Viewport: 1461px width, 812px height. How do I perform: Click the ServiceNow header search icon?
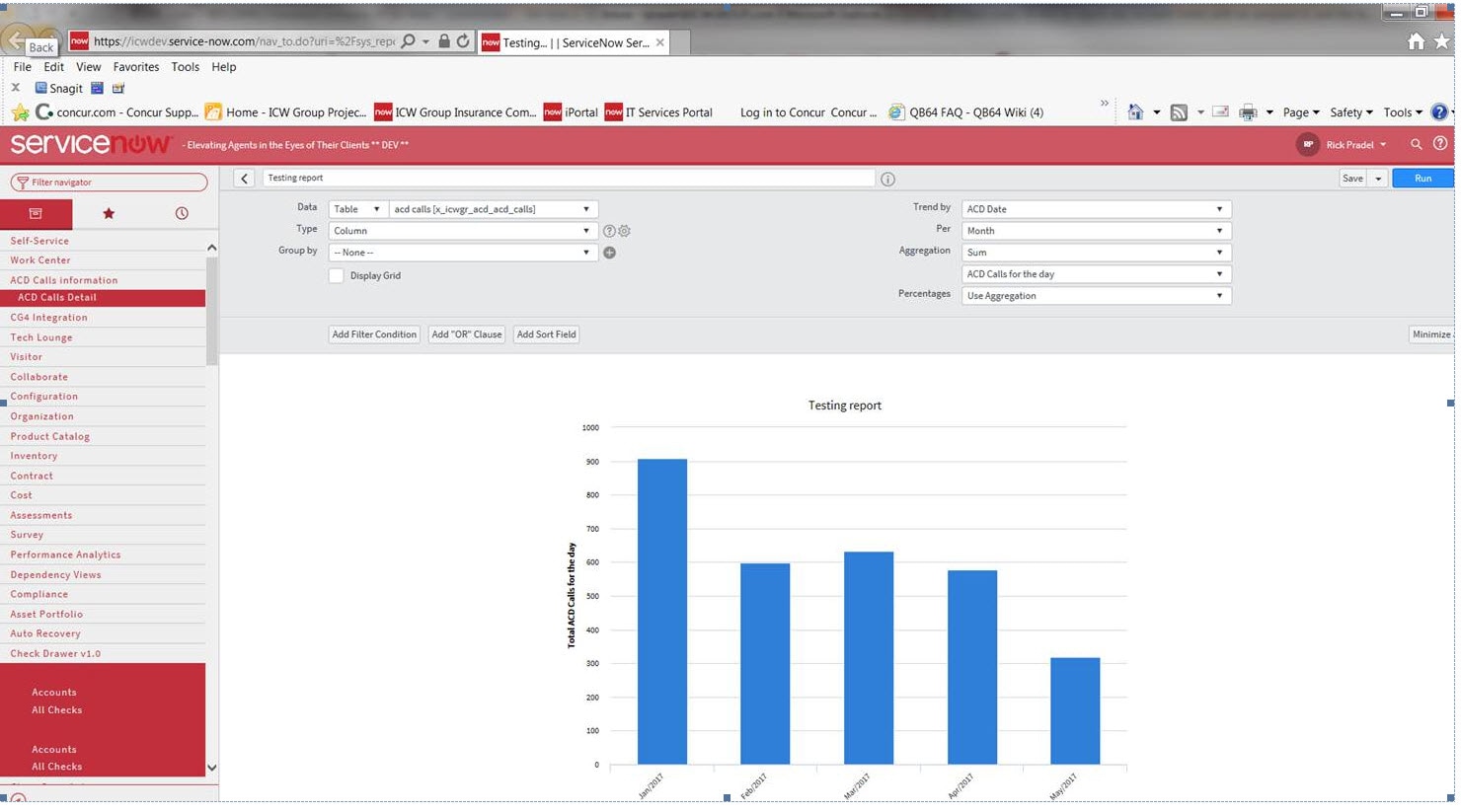[1416, 144]
